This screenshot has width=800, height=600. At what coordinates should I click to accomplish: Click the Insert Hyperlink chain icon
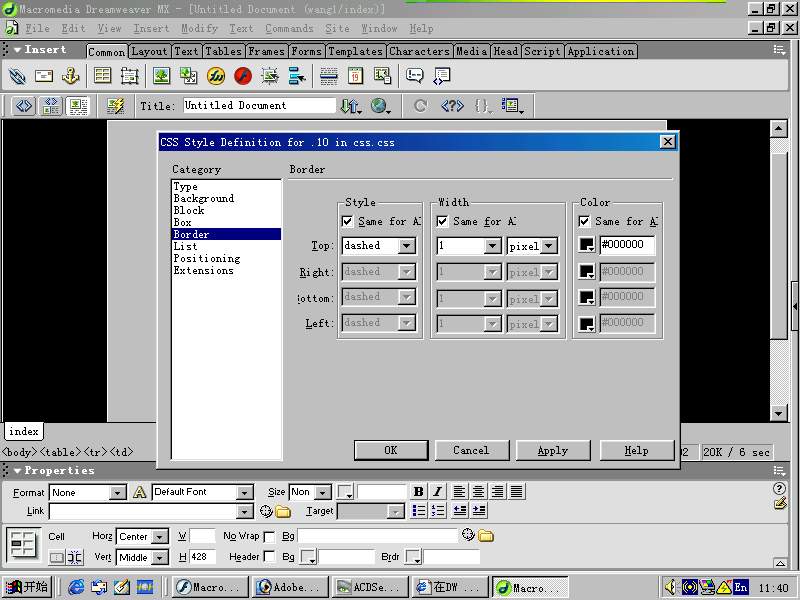pos(17,76)
